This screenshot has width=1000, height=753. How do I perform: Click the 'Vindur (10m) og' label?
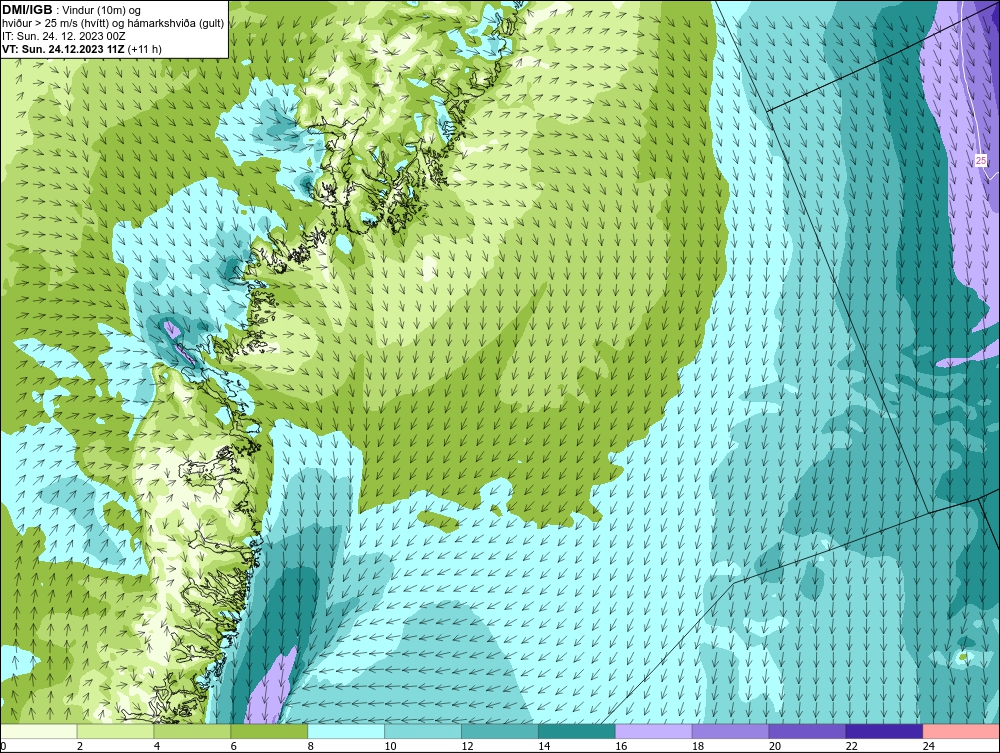tap(102, 11)
